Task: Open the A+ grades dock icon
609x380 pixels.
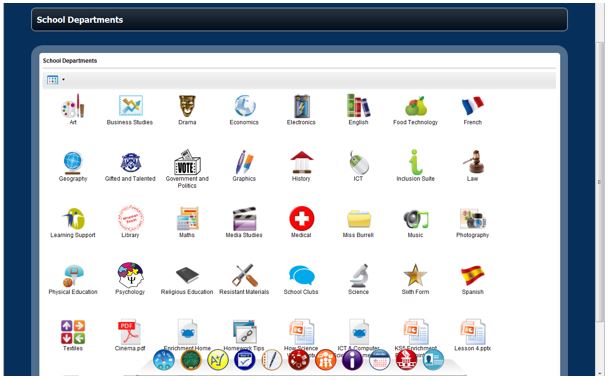Action: click(218, 360)
